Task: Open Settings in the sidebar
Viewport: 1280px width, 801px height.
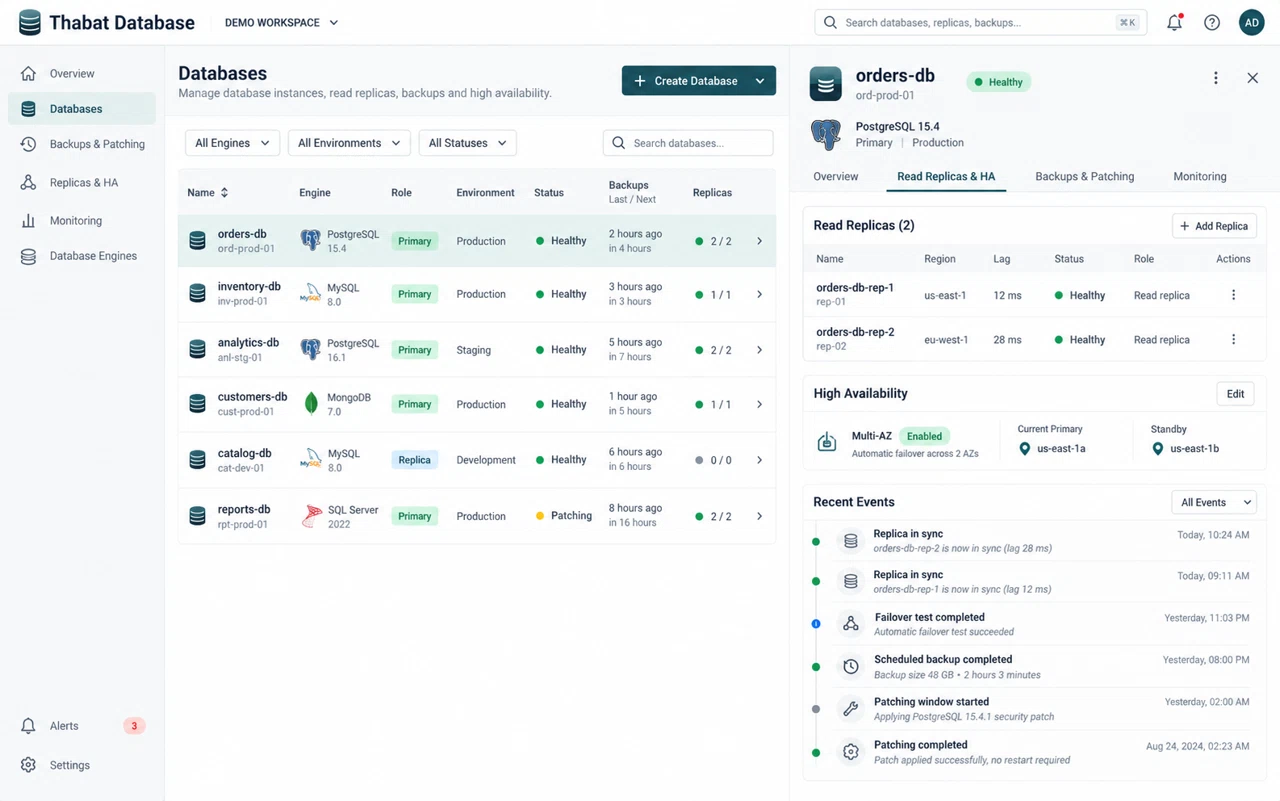Action: click(82, 765)
